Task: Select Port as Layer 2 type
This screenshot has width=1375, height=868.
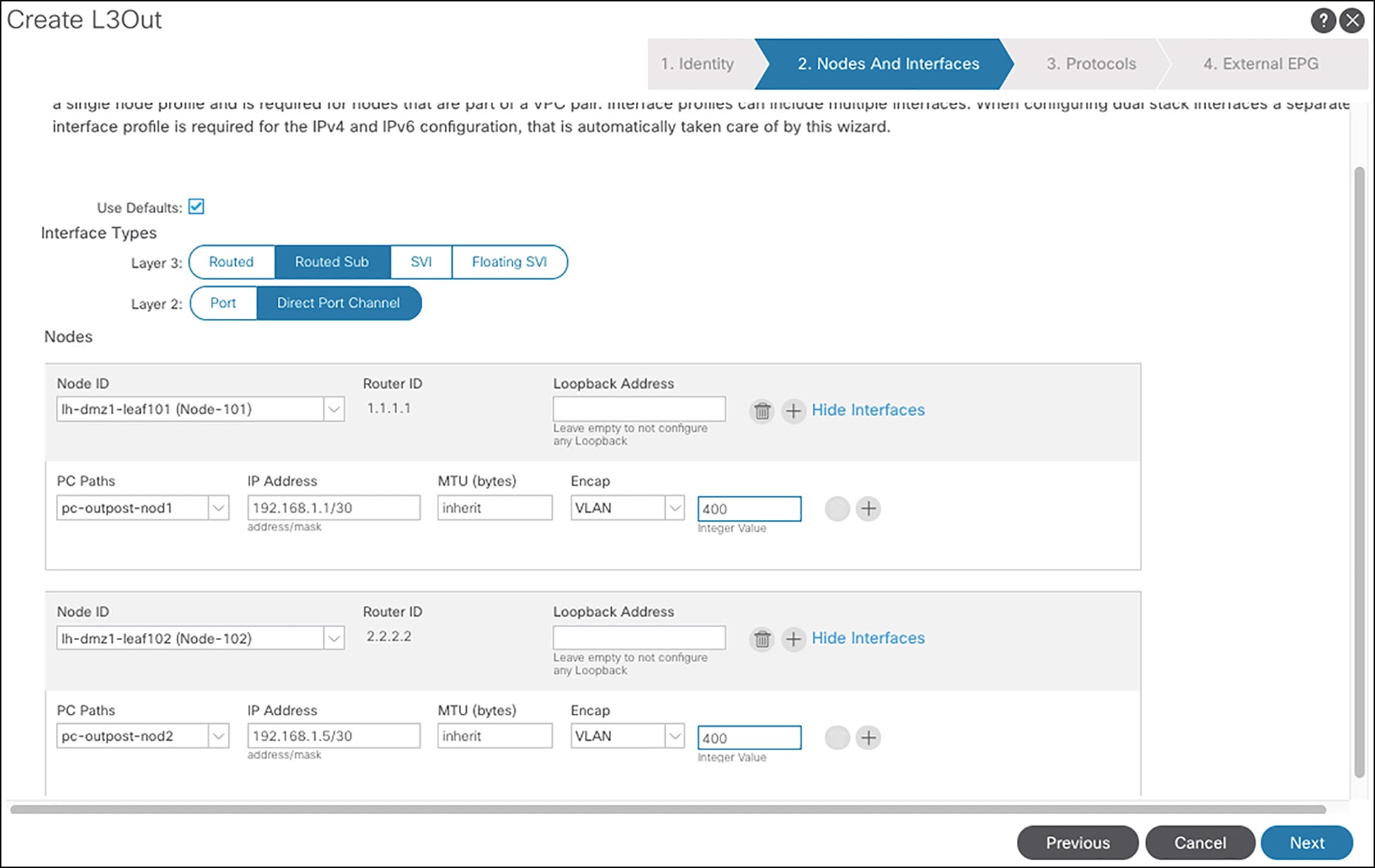Action: coord(223,303)
